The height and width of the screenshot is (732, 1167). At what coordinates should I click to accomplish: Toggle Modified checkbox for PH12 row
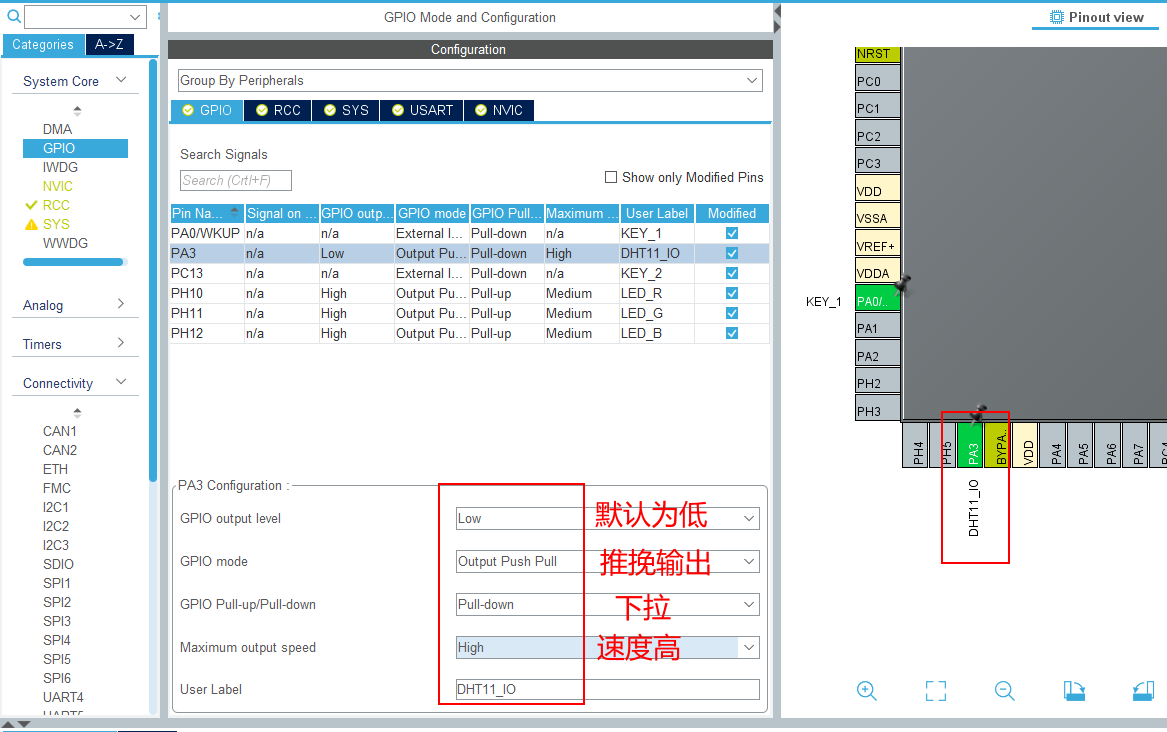[x=732, y=333]
